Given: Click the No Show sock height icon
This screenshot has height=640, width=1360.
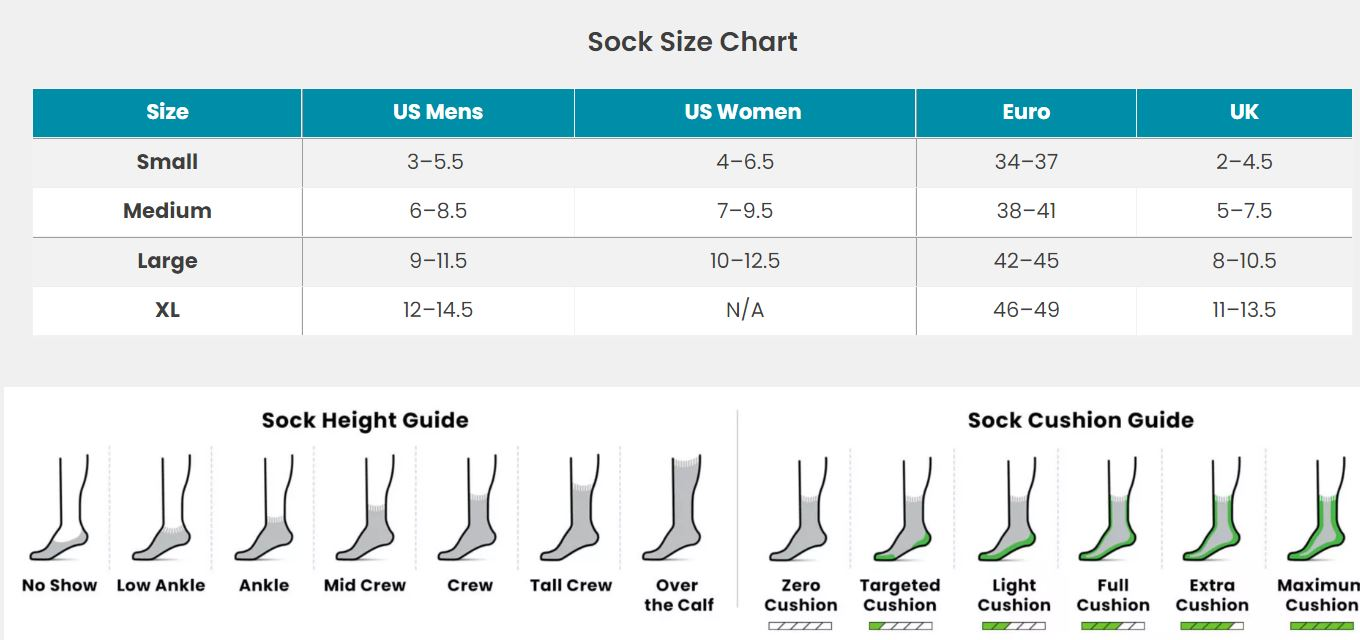Looking at the screenshot, I should point(59,509).
